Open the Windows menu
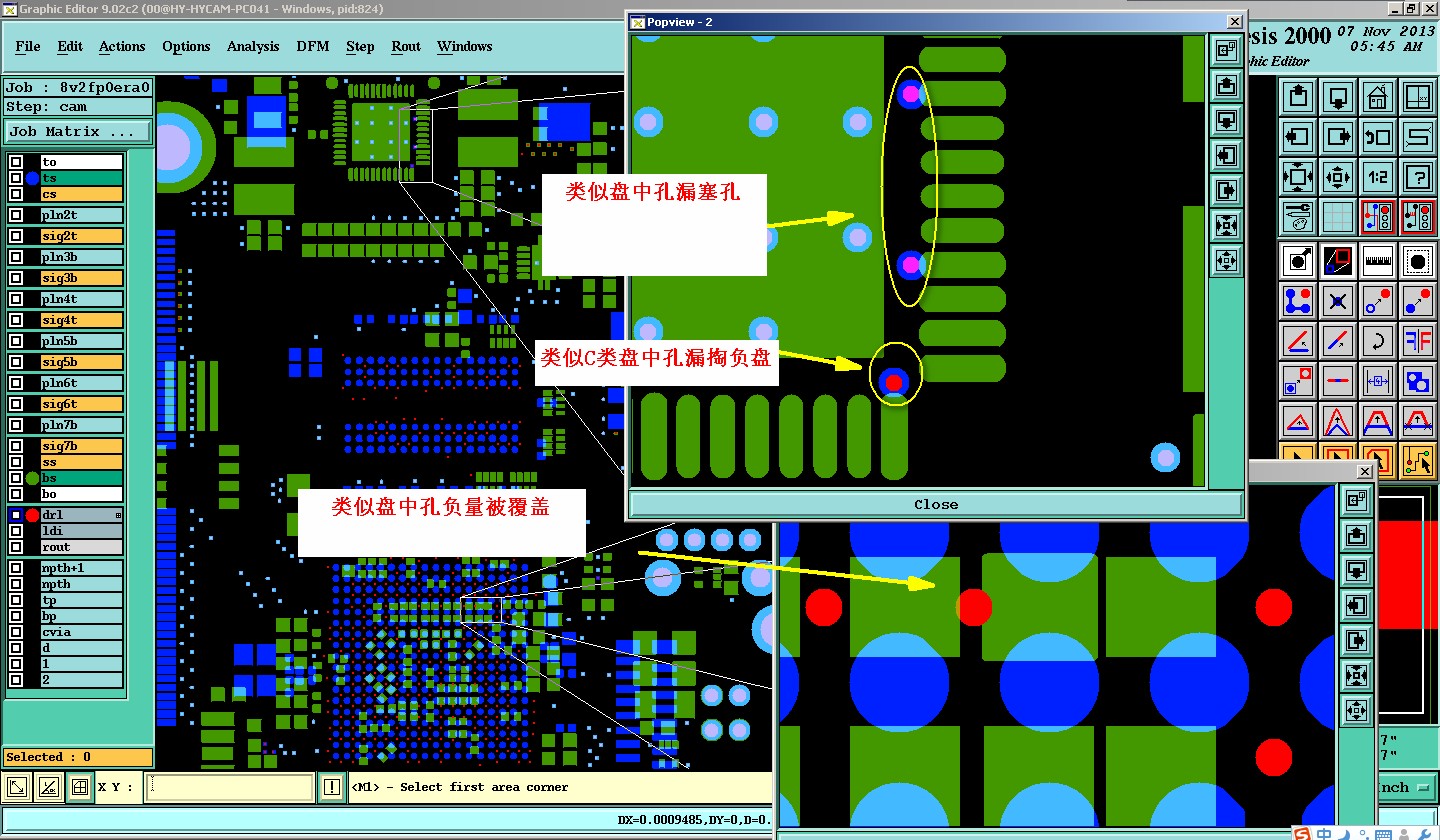Screen dimensions: 1440x840 pyautogui.click(x=464, y=46)
